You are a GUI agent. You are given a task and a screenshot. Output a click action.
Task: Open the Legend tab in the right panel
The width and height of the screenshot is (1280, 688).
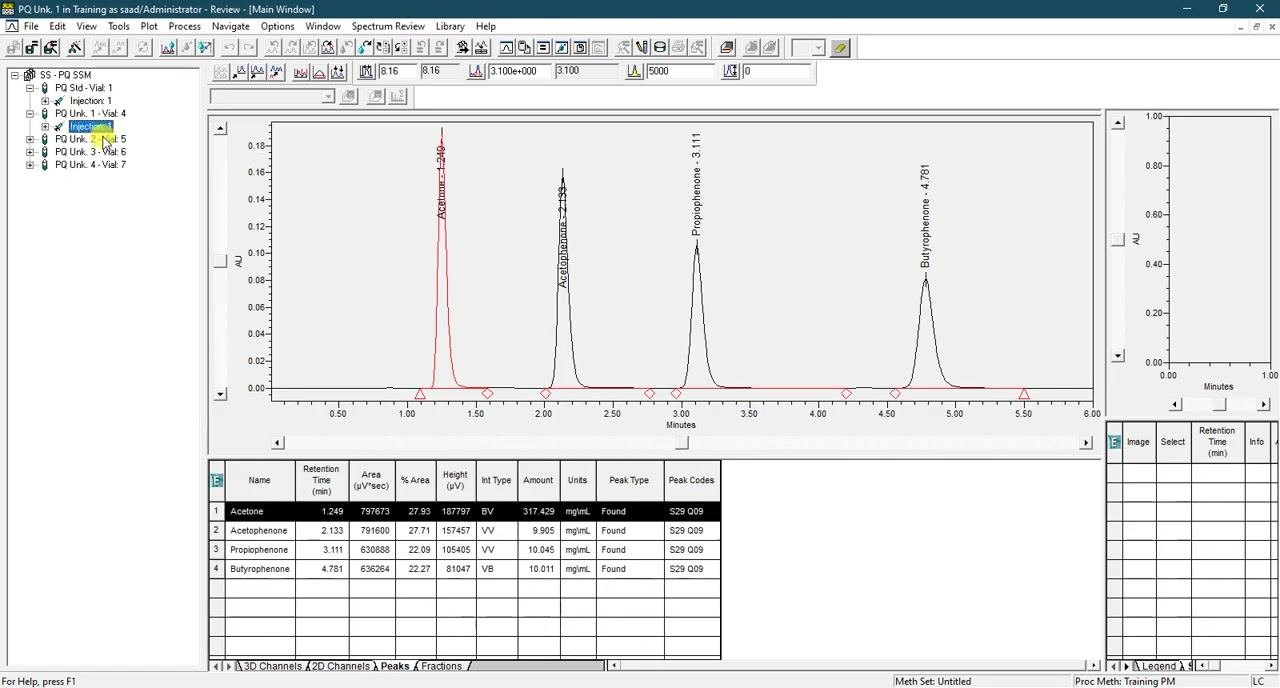tap(1158, 666)
